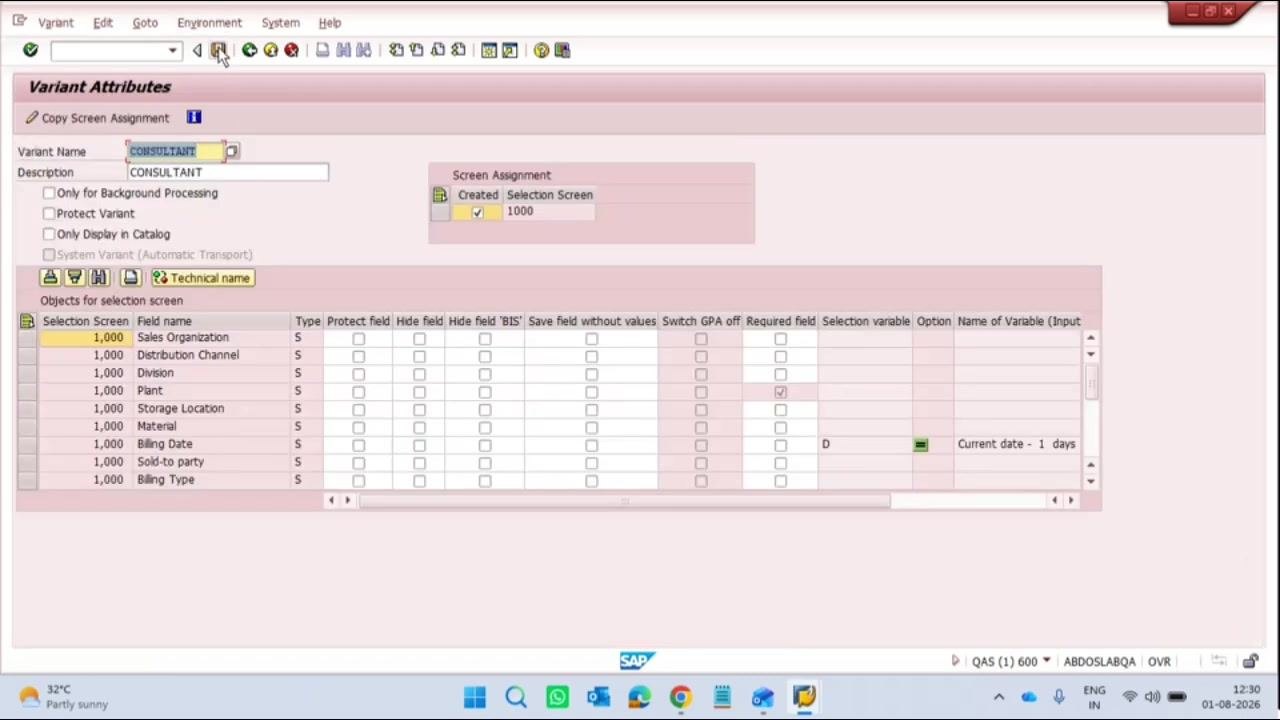Click the Description input field
The height and width of the screenshot is (720, 1280).
click(x=227, y=172)
